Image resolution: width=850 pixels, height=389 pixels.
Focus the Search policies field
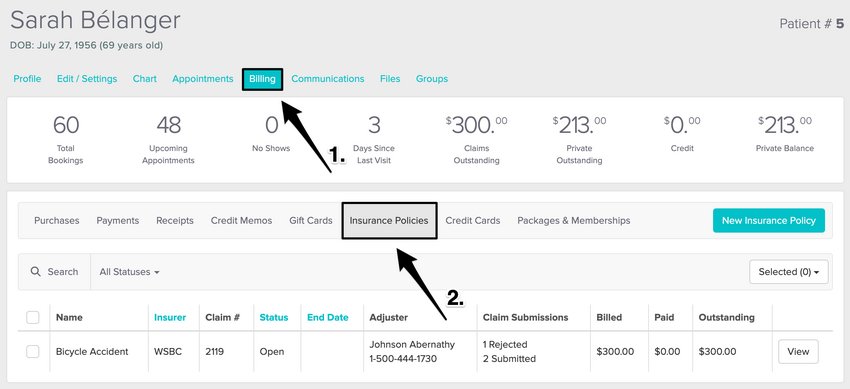click(x=54, y=271)
